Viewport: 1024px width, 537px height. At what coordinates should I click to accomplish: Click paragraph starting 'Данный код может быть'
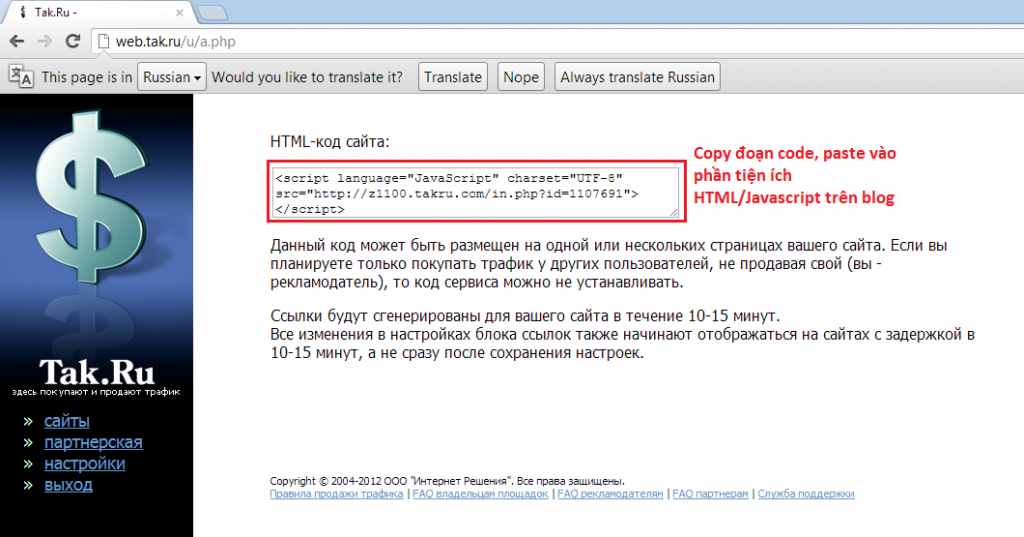pos(609,264)
